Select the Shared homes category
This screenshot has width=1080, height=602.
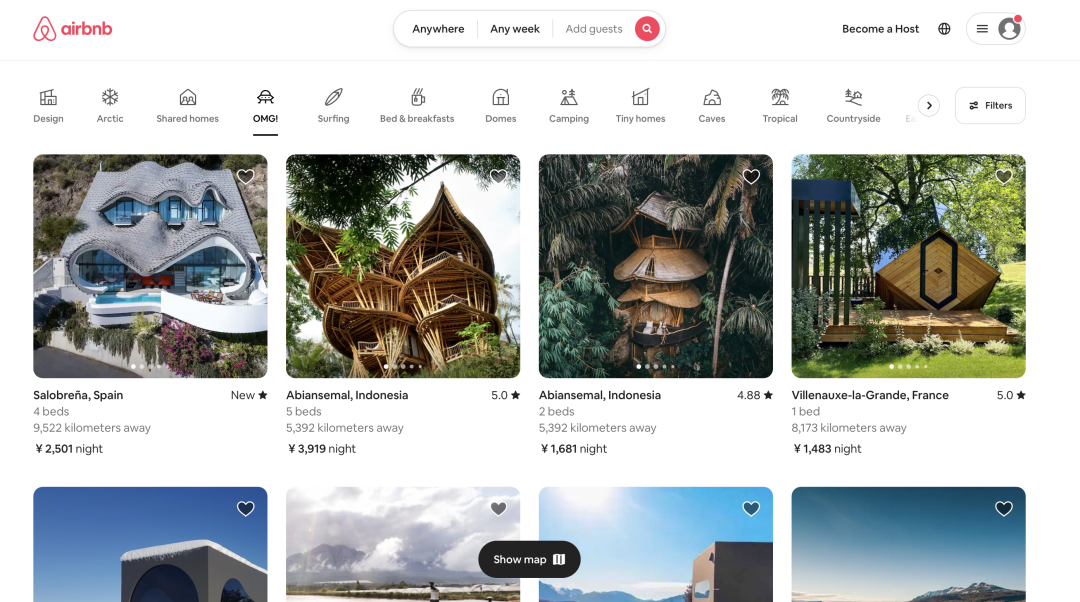[x=187, y=106]
